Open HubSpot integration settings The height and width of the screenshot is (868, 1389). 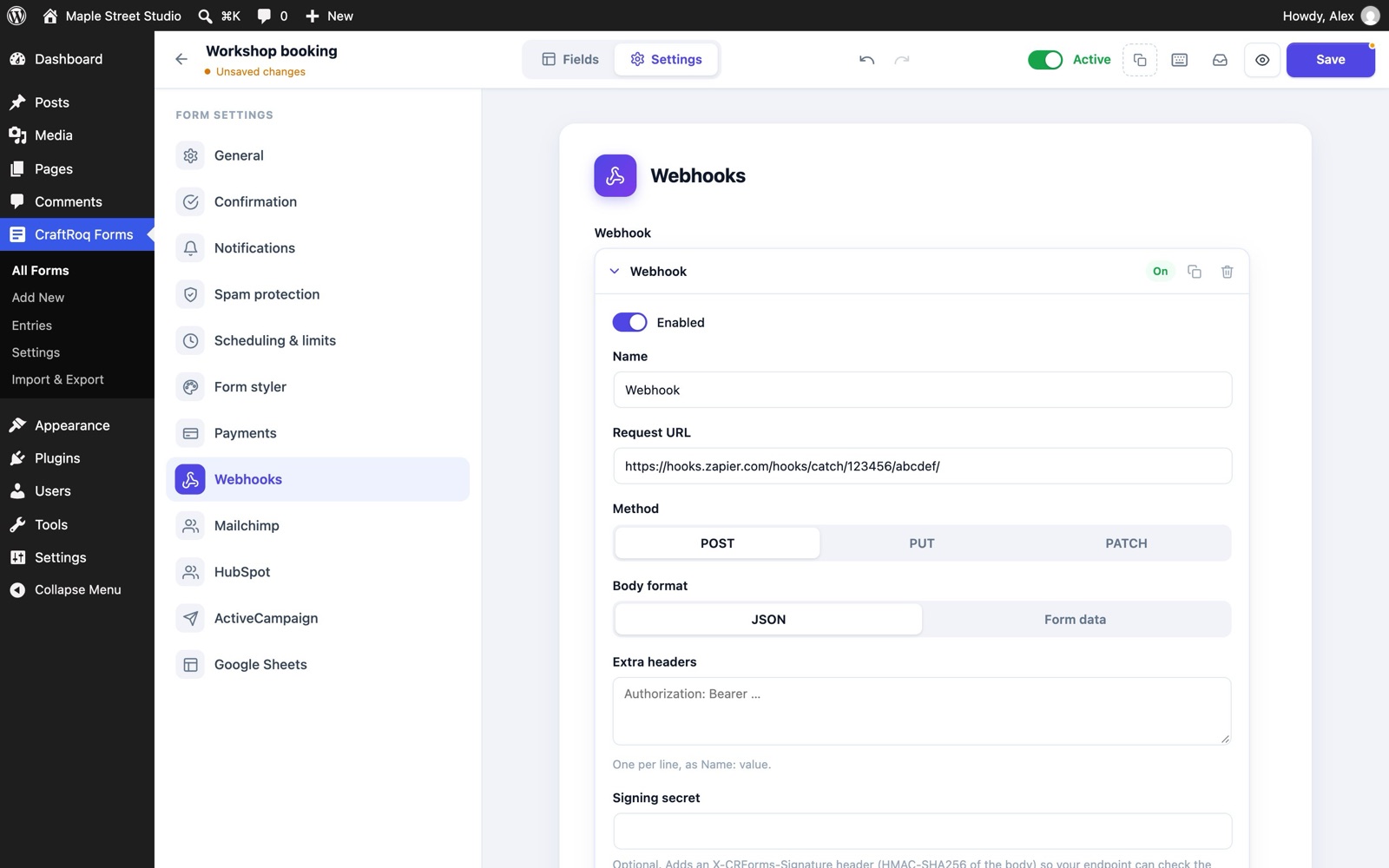click(318, 572)
